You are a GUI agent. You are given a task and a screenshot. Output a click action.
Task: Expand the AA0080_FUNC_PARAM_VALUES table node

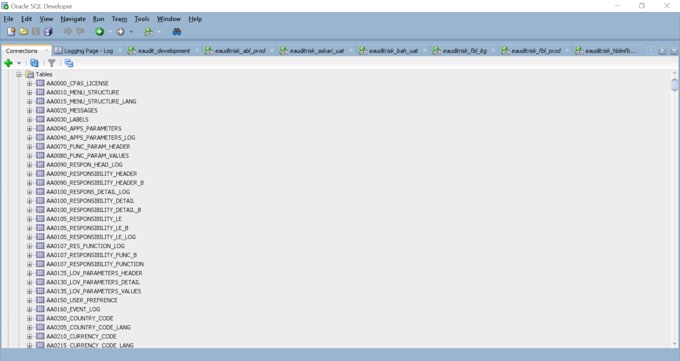point(29,156)
